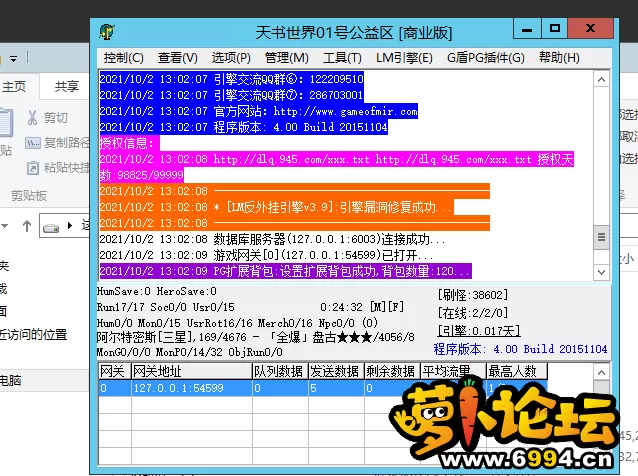Click the LM反外挂引擎v3.9 log line

[x=277, y=207]
